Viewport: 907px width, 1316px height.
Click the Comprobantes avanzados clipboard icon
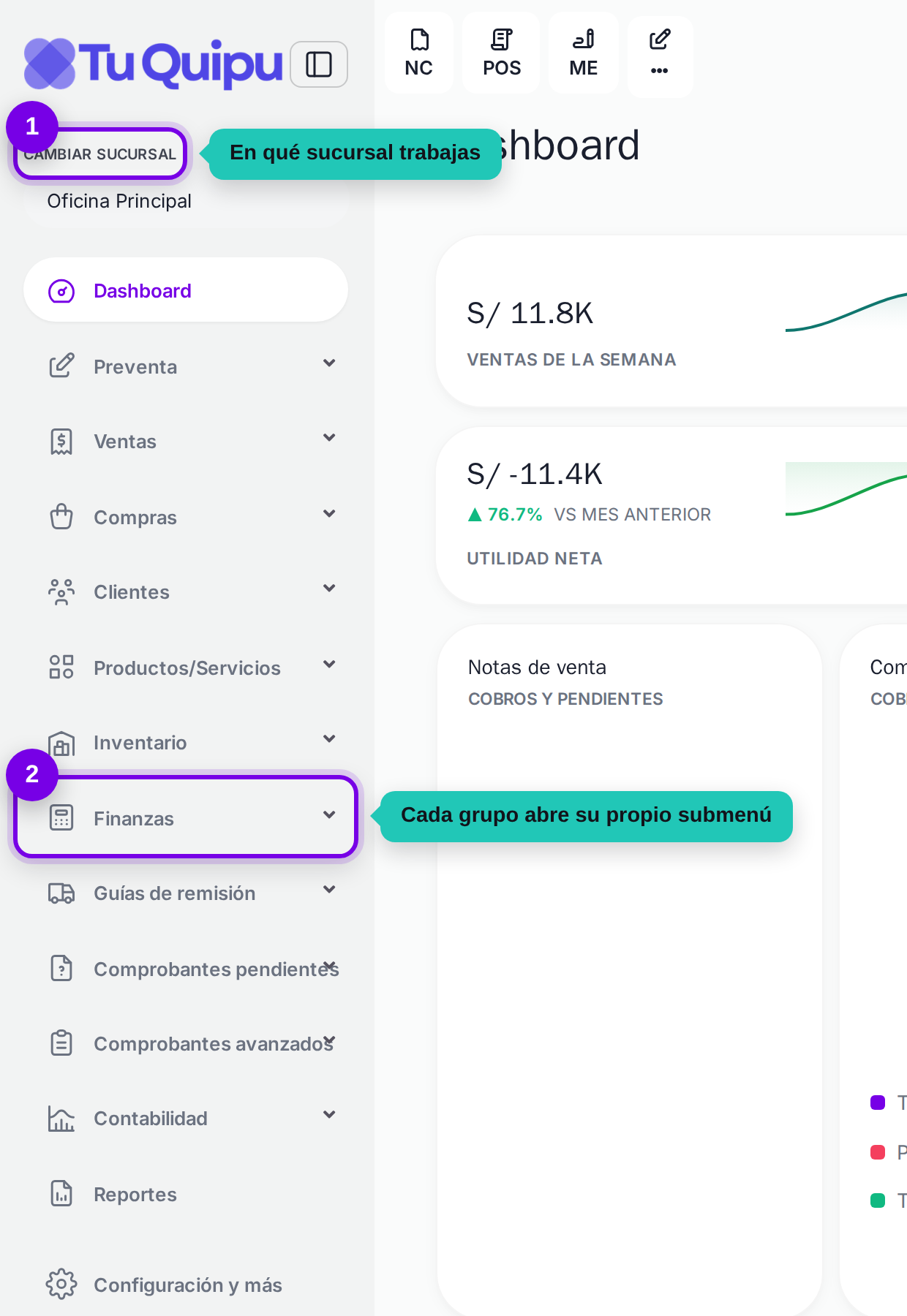tap(61, 1043)
